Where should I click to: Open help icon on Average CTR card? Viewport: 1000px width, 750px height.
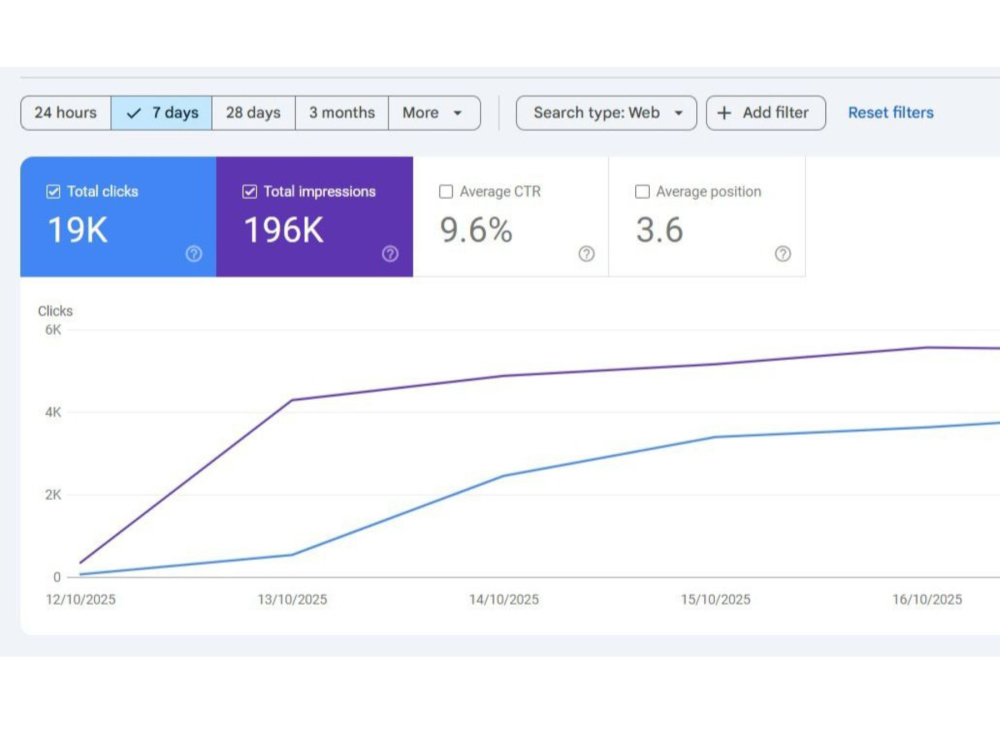[587, 254]
